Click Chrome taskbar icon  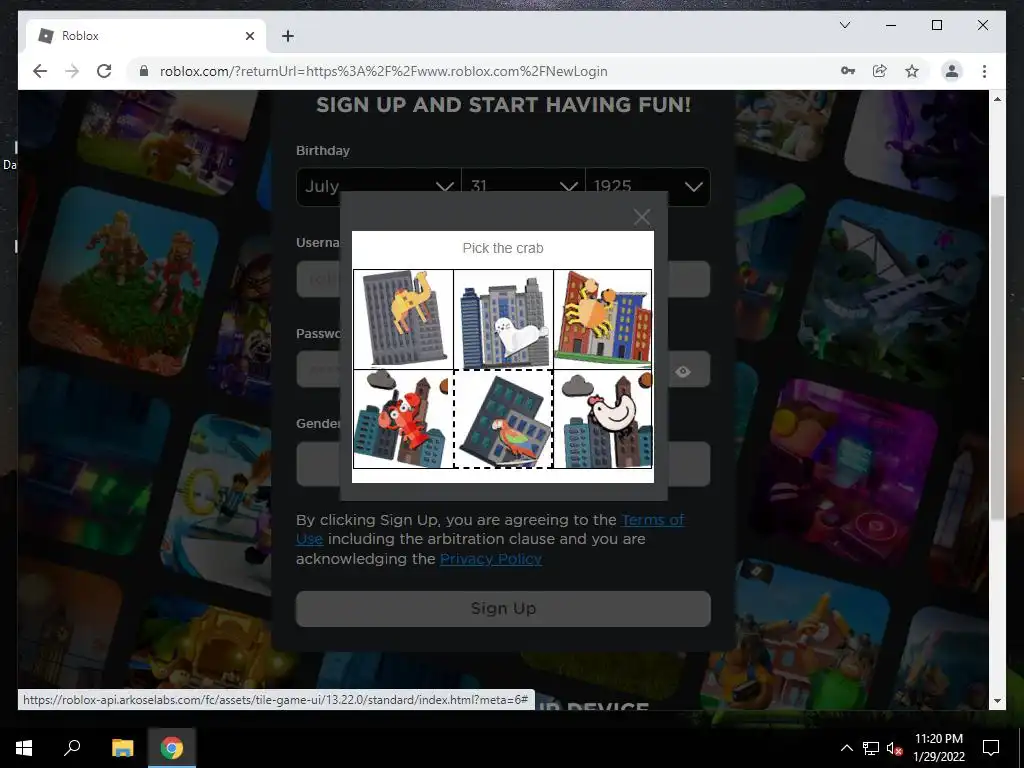(172, 748)
